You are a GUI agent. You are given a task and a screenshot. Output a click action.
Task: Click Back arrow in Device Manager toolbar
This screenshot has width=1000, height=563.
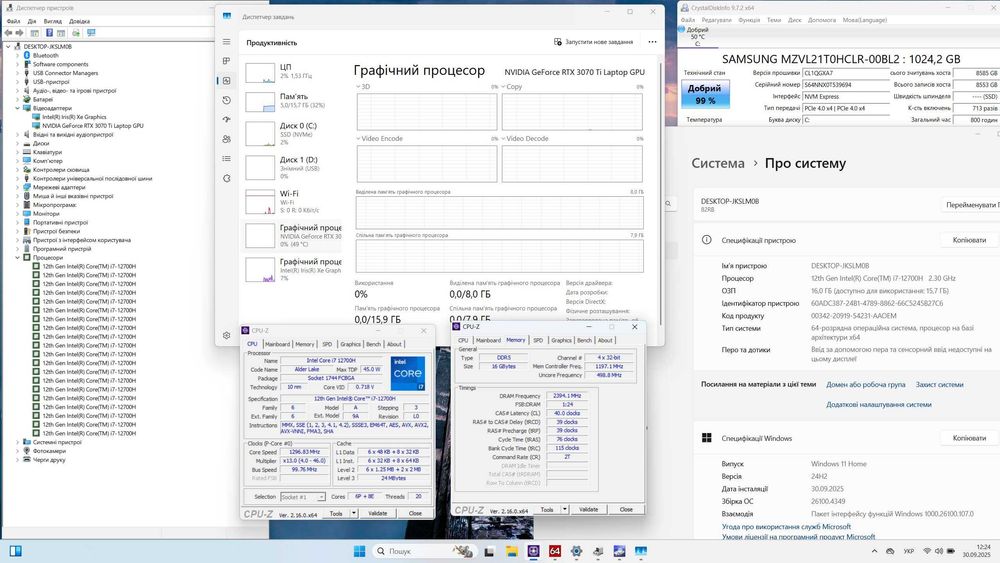point(8,33)
